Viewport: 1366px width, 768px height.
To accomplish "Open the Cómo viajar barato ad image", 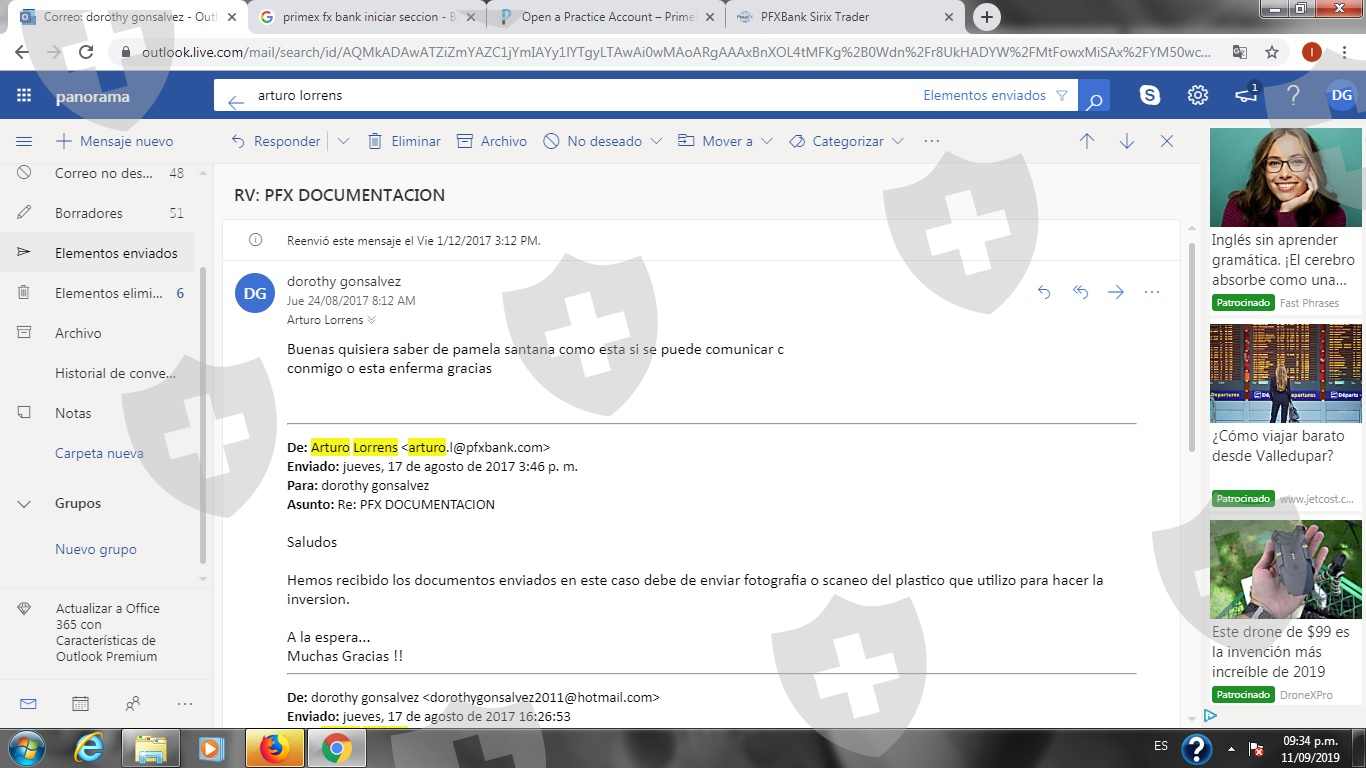I will [1285, 373].
